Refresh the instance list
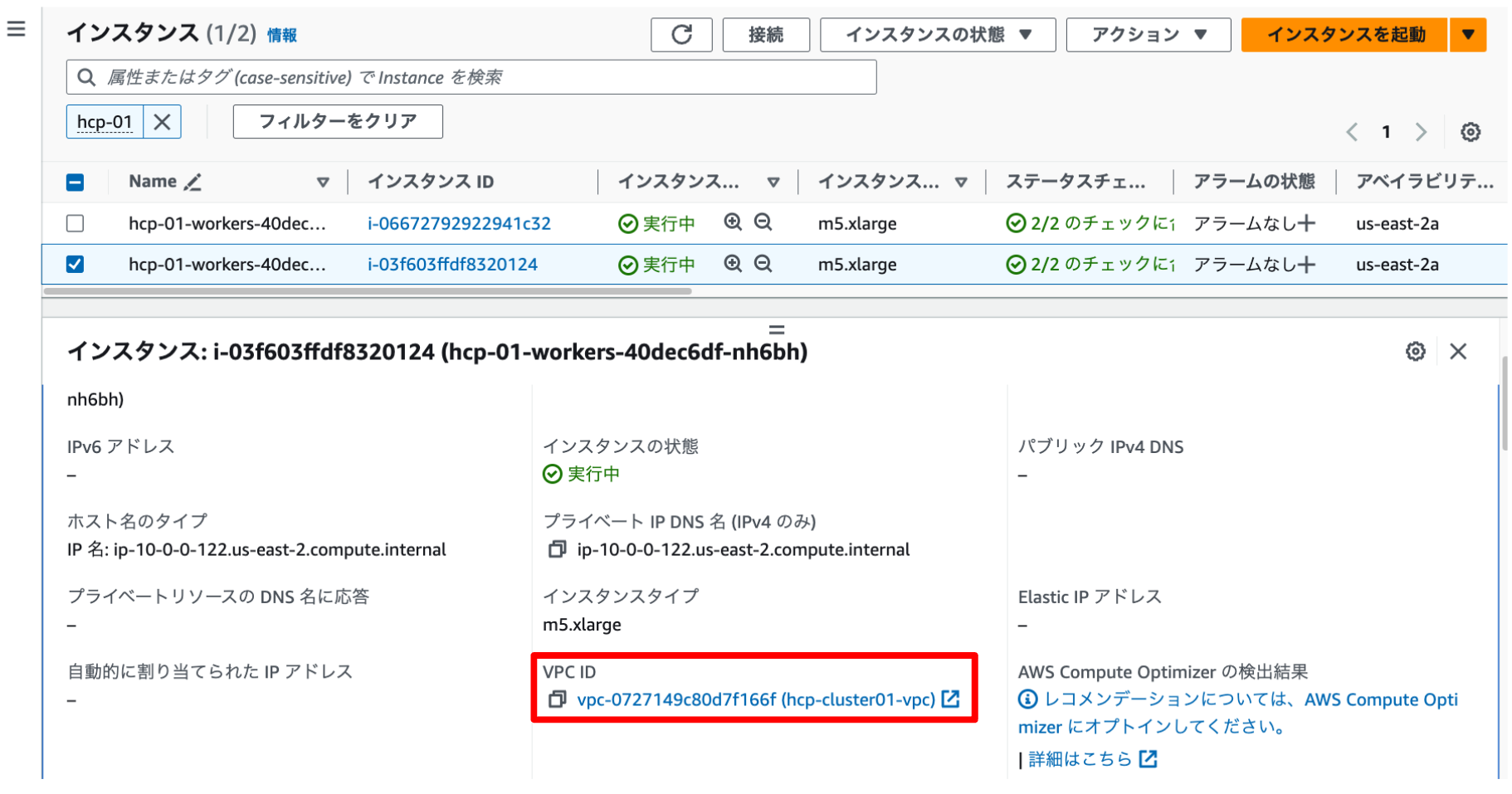1512x794 pixels. click(681, 35)
